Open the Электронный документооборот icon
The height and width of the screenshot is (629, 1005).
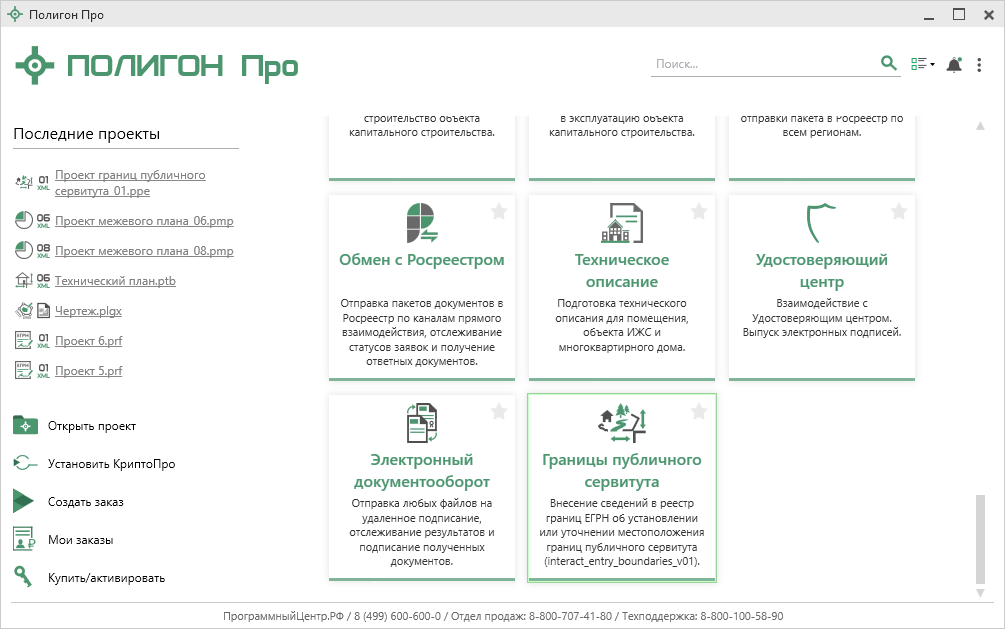coord(421,423)
